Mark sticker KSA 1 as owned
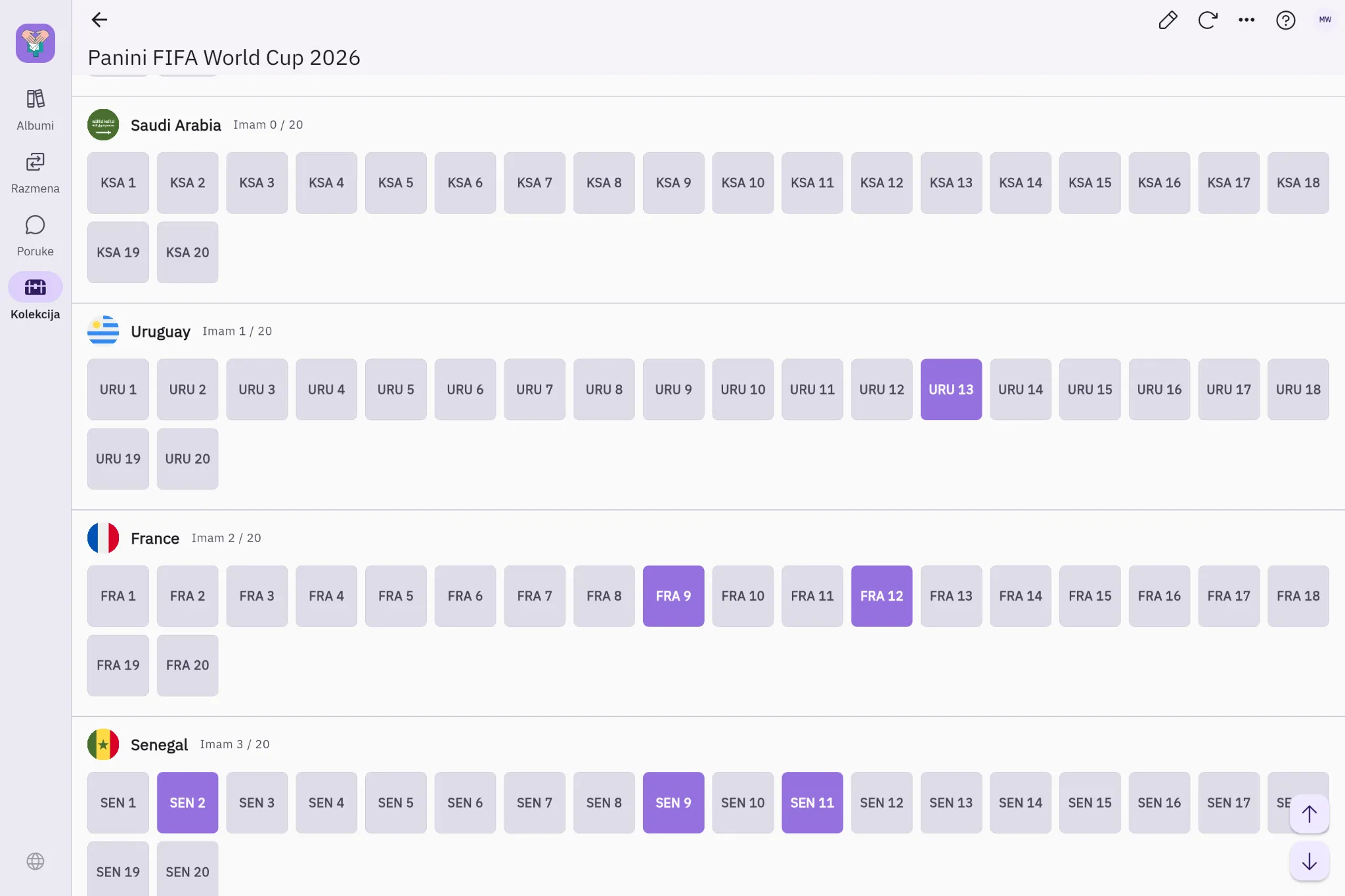Viewport: 1345px width, 896px height. 118,183
